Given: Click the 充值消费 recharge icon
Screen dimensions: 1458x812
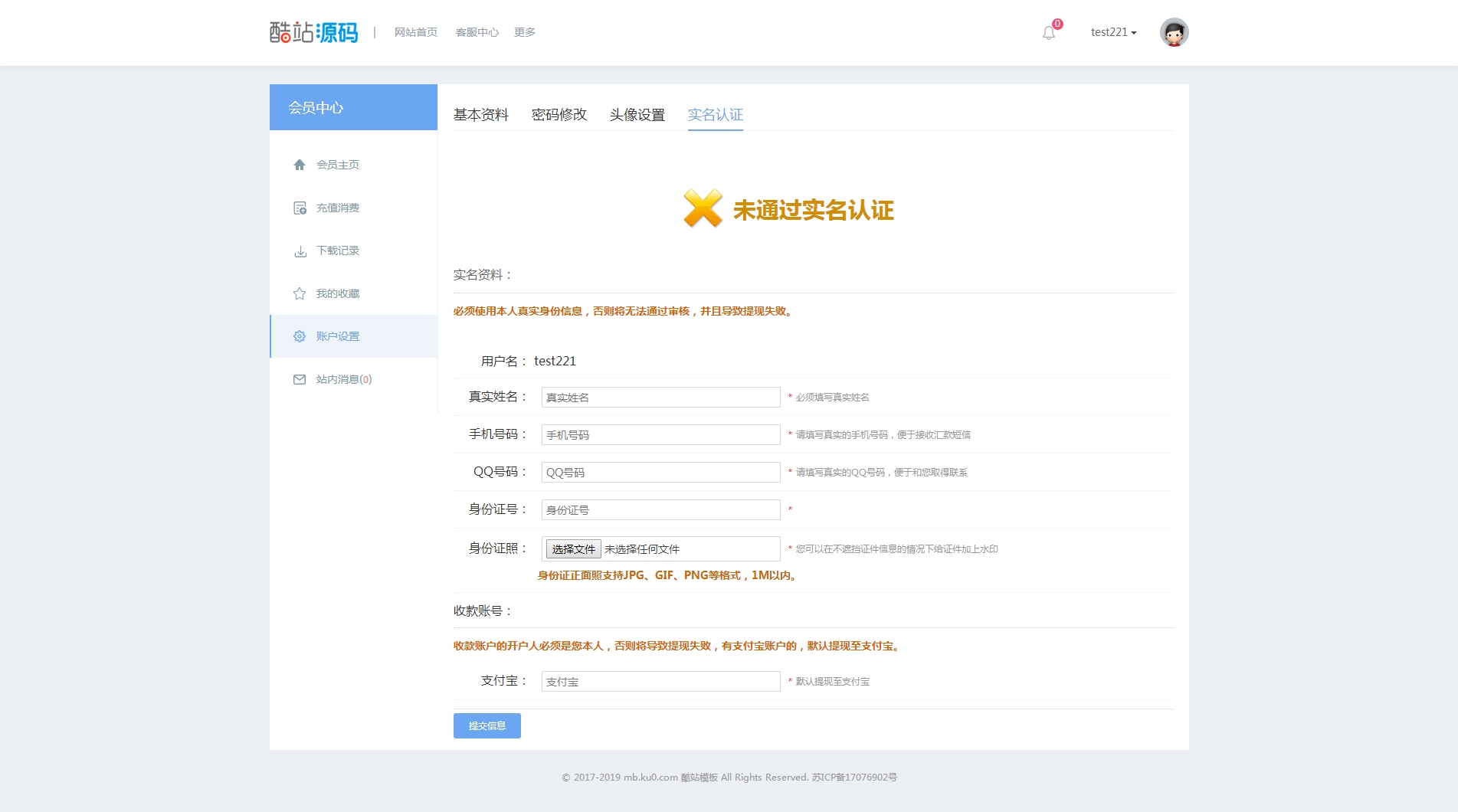Looking at the screenshot, I should coord(300,208).
